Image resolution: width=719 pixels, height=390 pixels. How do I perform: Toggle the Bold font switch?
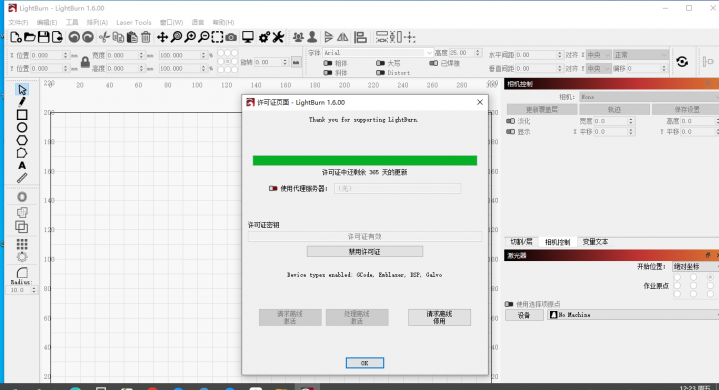click(x=327, y=63)
